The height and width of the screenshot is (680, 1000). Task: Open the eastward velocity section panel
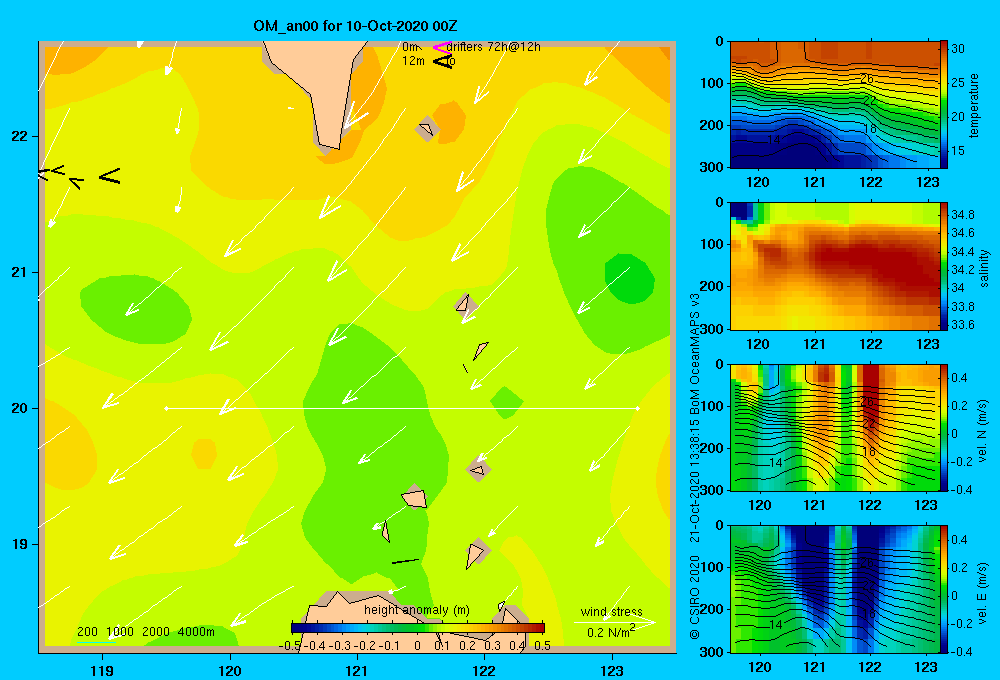(x=834, y=589)
